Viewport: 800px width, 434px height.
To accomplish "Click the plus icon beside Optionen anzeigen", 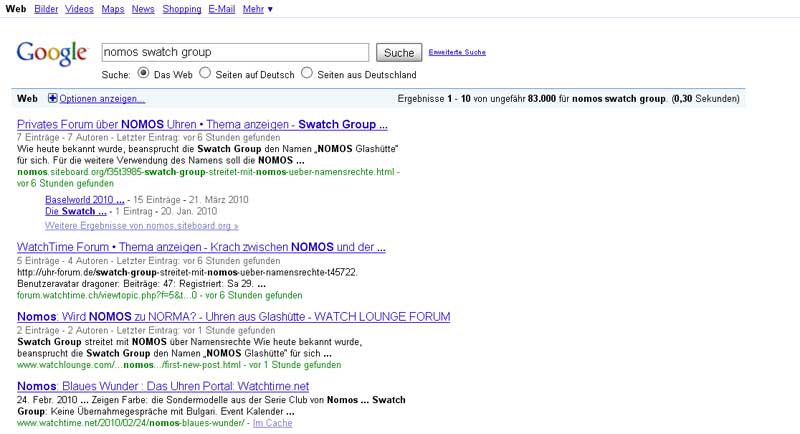I will point(53,98).
